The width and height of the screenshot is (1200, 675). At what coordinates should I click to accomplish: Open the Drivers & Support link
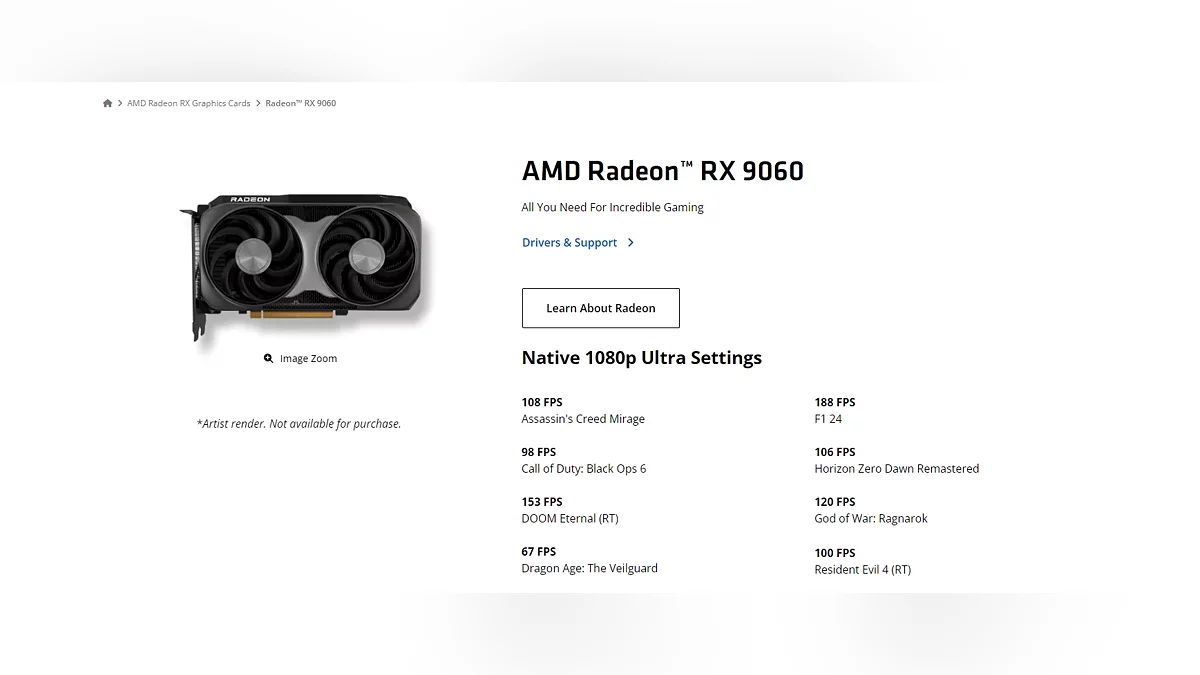(569, 243)
